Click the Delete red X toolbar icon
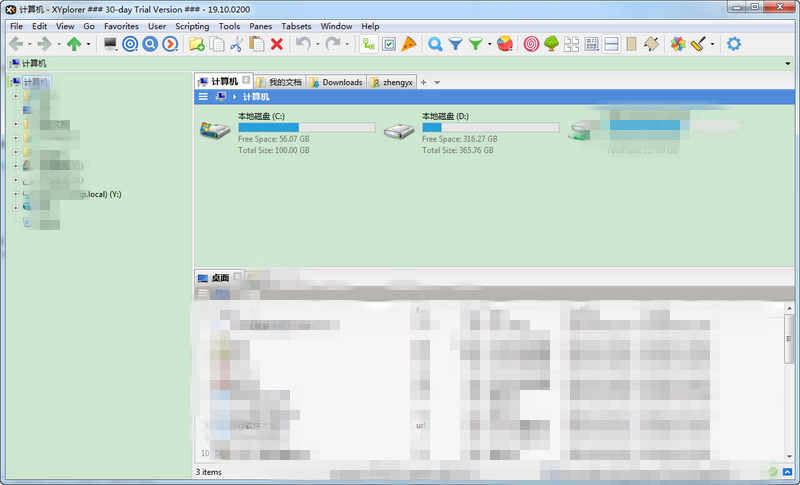Viewport: 800px width, 485px height. (277, 44)
